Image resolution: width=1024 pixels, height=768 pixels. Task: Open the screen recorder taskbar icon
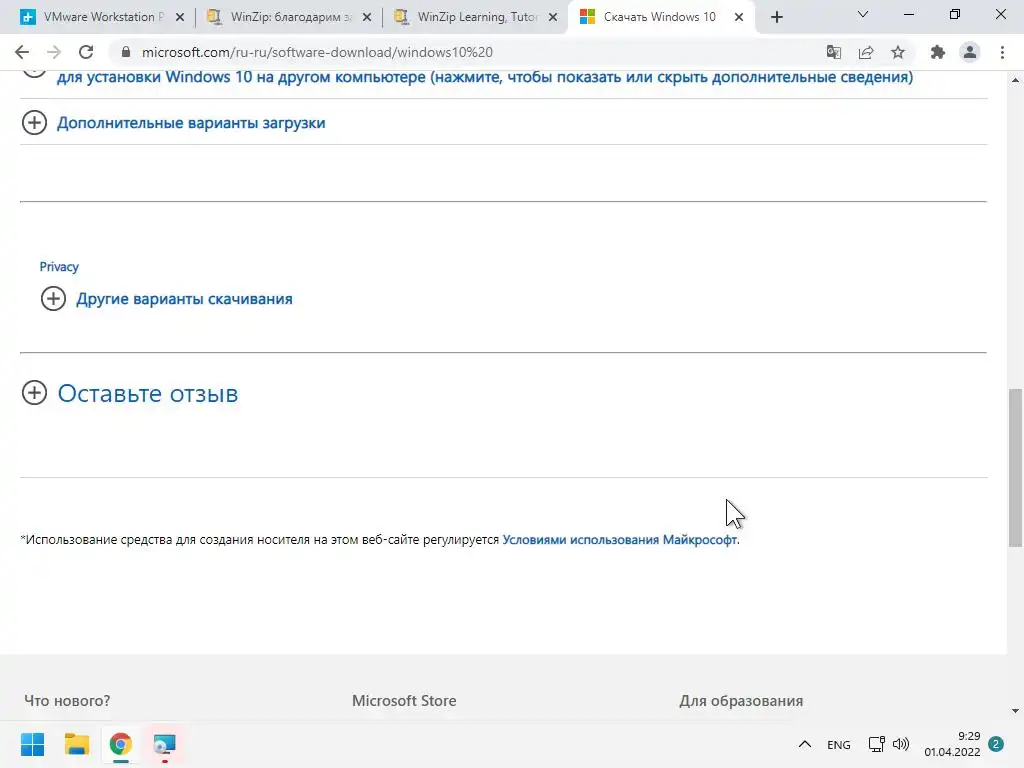tap(165, 744)
